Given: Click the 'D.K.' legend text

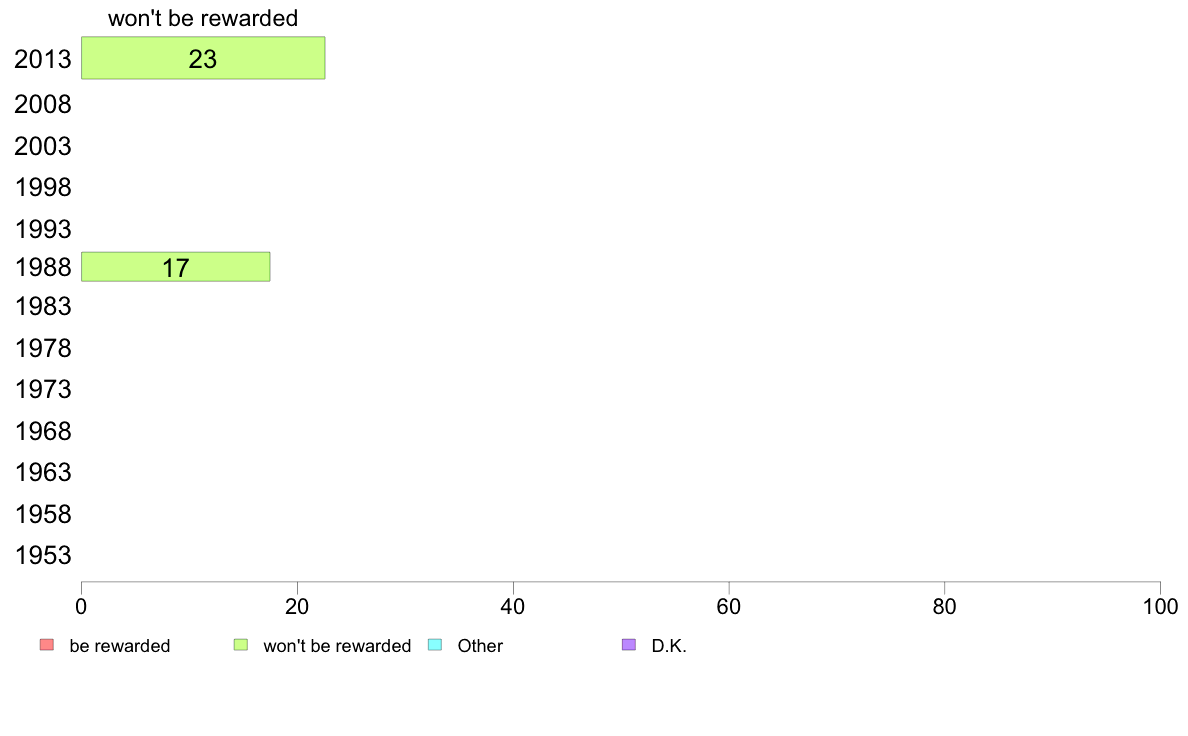Looking at the screenshot, I should point(669,646).
